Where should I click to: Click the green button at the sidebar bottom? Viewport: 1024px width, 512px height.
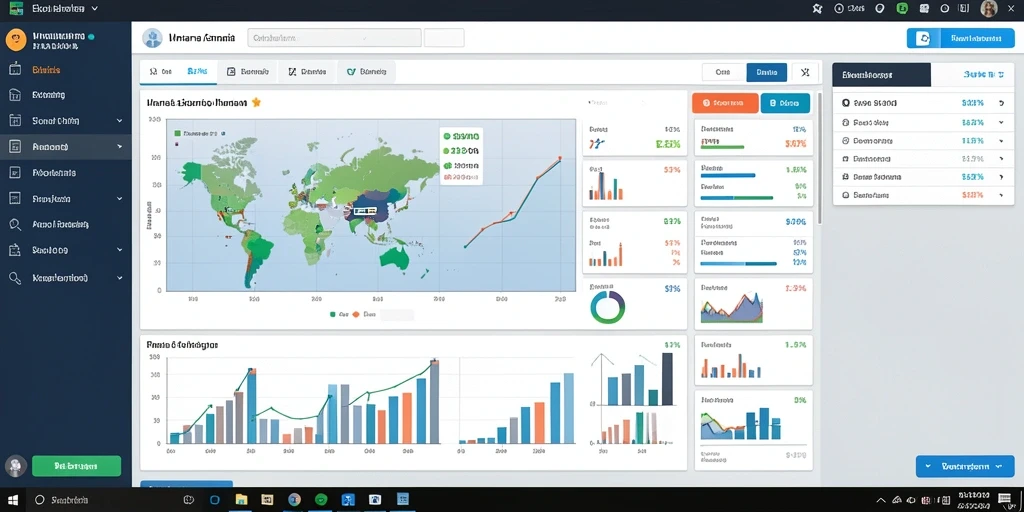coord(76,466)
